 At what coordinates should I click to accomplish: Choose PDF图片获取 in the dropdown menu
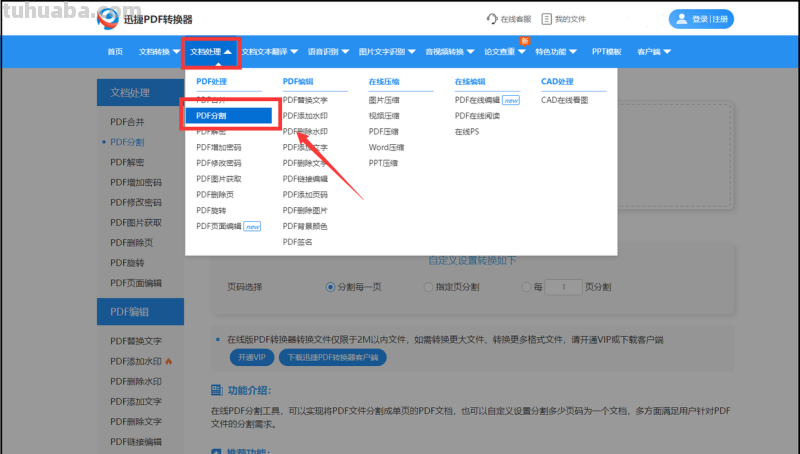click(x=219, y=179)
